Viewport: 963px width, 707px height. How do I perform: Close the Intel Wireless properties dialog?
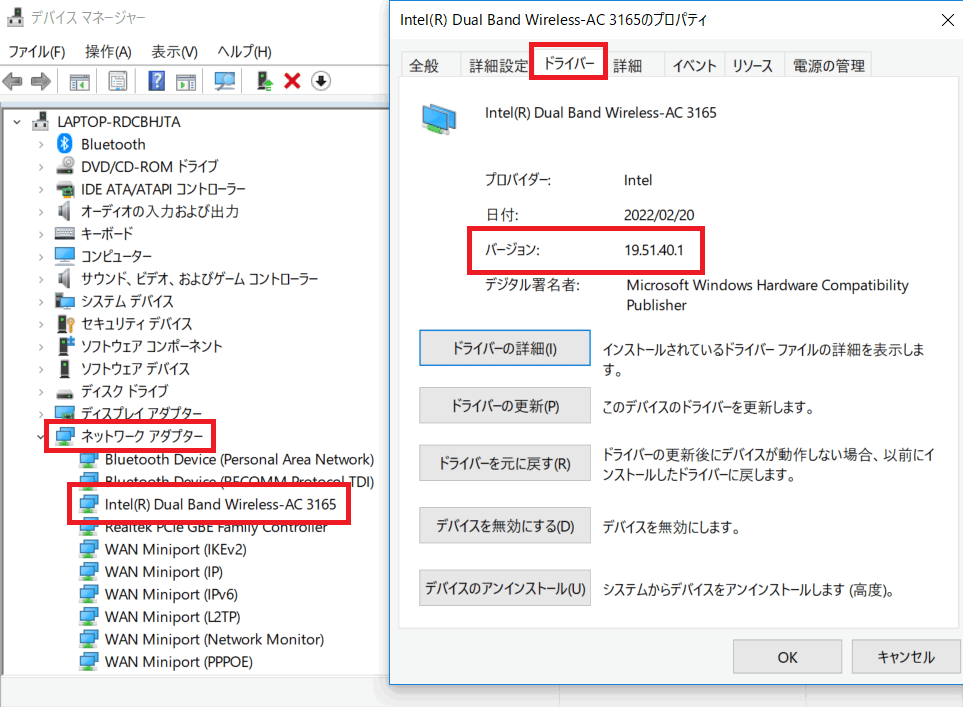pos(948,20)
